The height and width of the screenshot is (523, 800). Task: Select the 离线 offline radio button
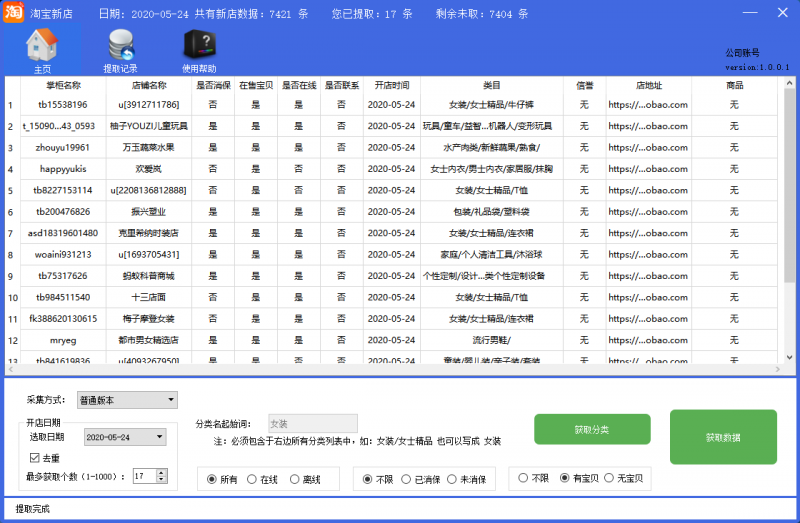tap(295, 479)
